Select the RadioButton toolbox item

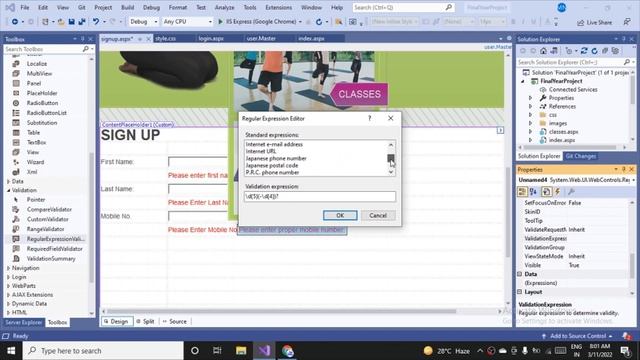point(42,103)
